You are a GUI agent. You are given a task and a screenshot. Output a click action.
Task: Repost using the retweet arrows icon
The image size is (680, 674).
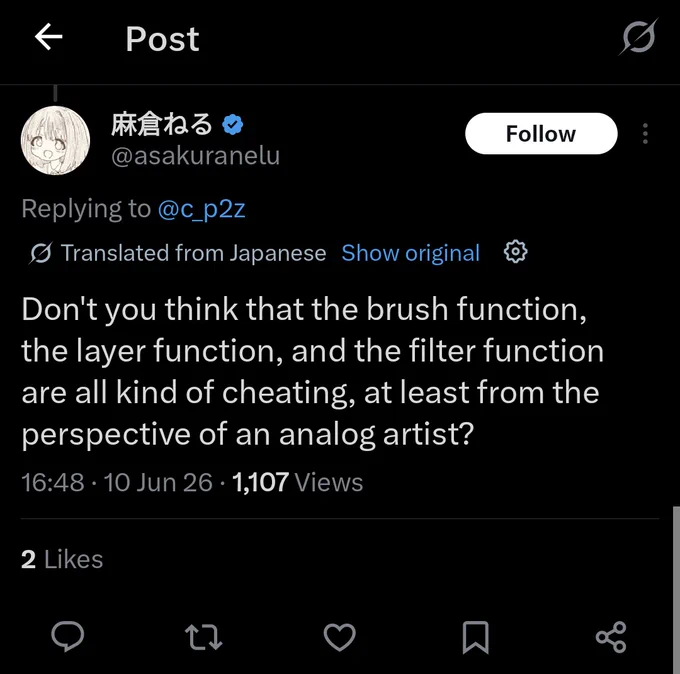(203, 637)
